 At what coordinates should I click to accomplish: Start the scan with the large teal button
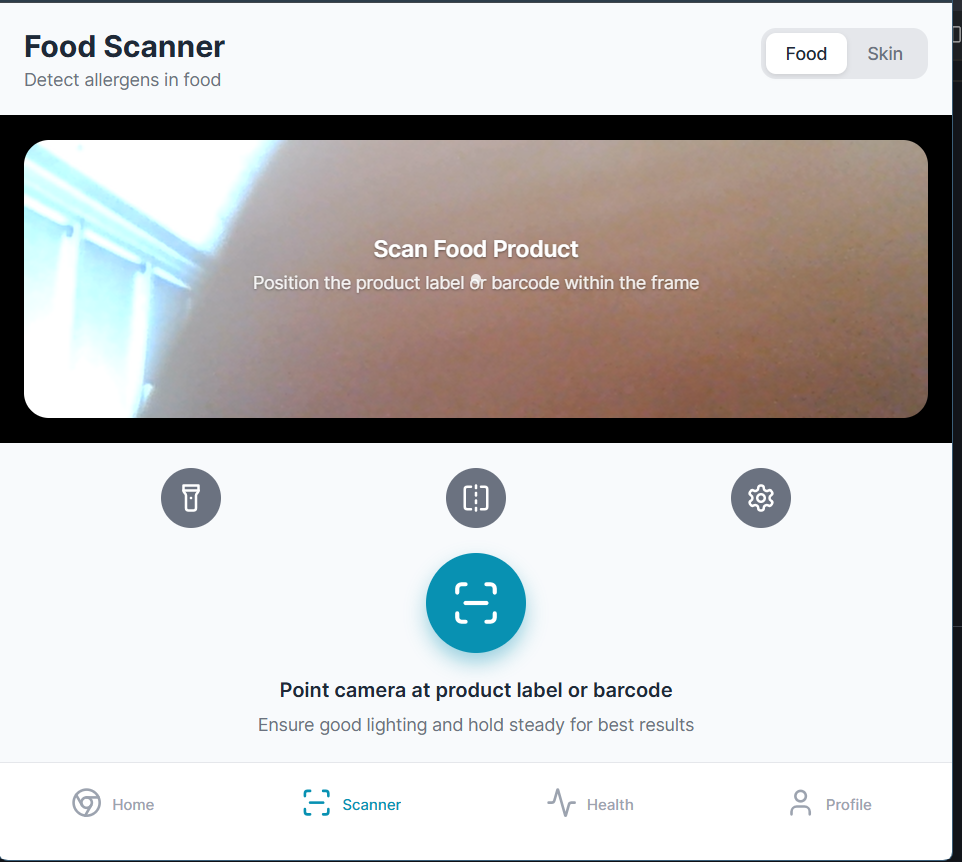pos(475,602)
